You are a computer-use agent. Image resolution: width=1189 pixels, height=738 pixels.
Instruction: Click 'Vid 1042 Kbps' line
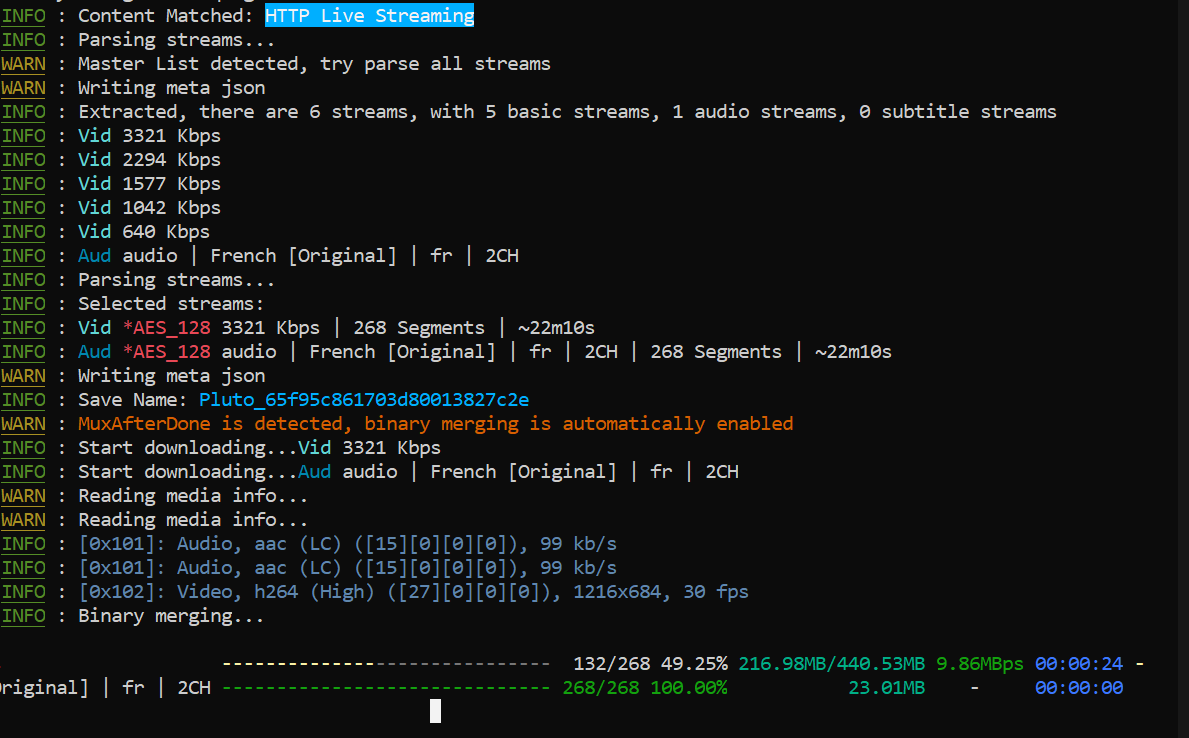(x=149, y=208)
